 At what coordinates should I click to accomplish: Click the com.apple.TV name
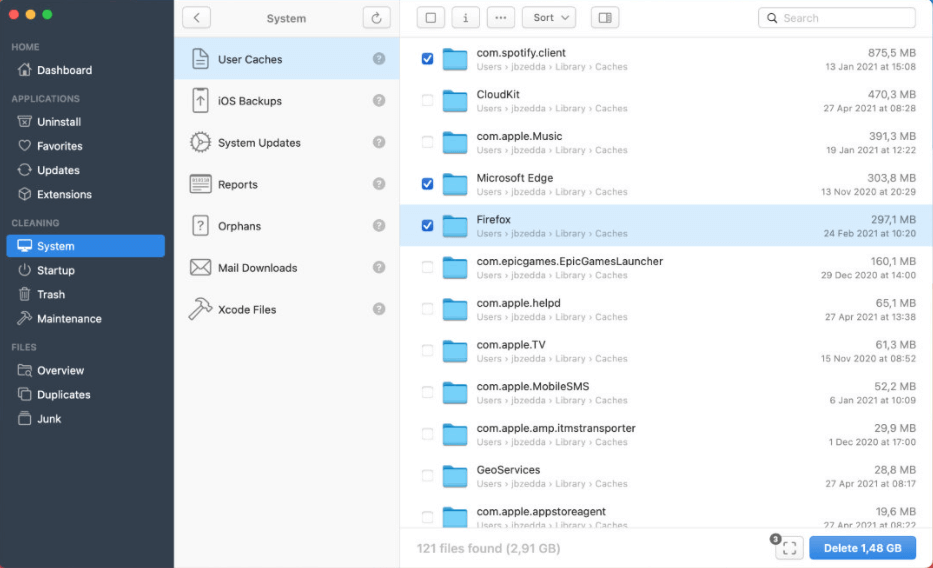(x=511, y=344)
